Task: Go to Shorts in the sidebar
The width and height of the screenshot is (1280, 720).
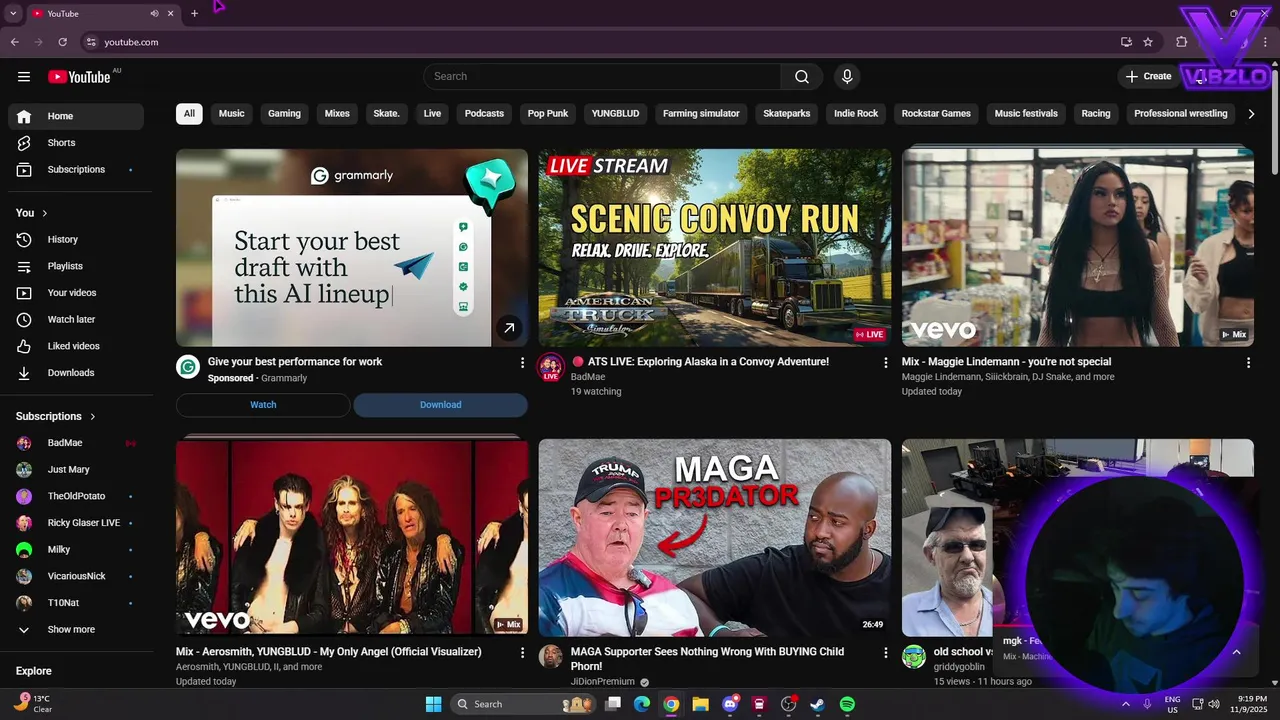Action: pos(76,143)
